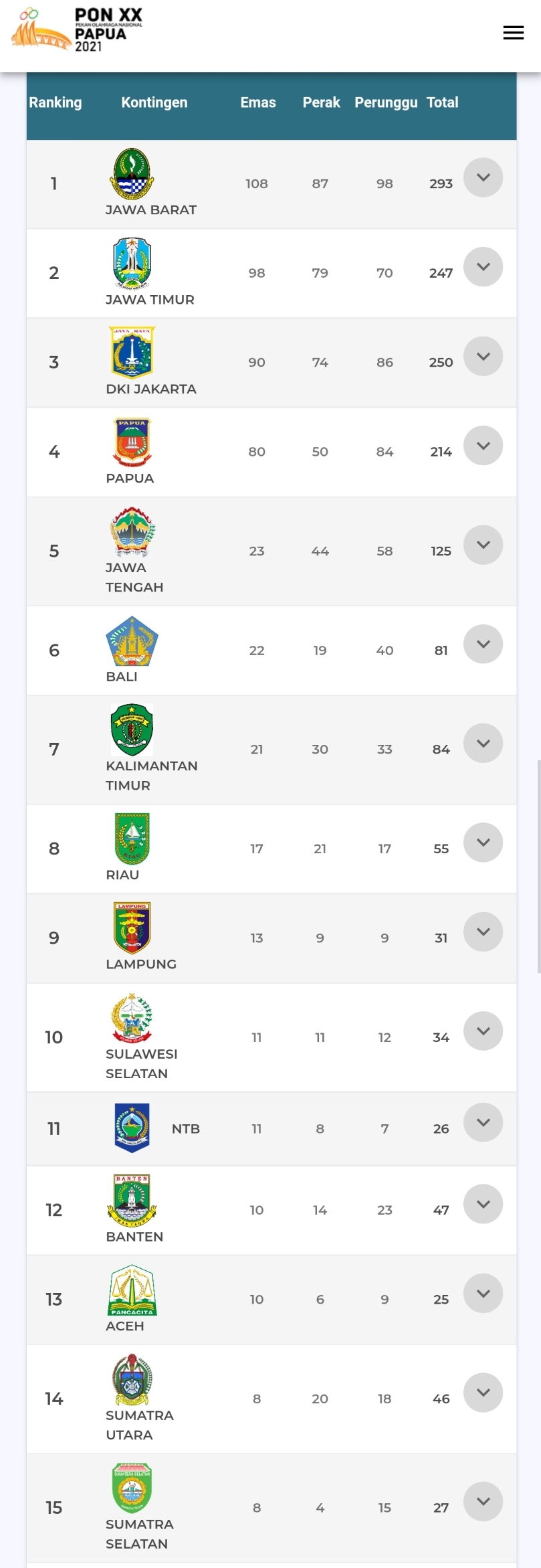Expand the Kalimantan Timur row
Image resolution: width=541 pixels, height=1568 pixels.
[x=483, y=743]
